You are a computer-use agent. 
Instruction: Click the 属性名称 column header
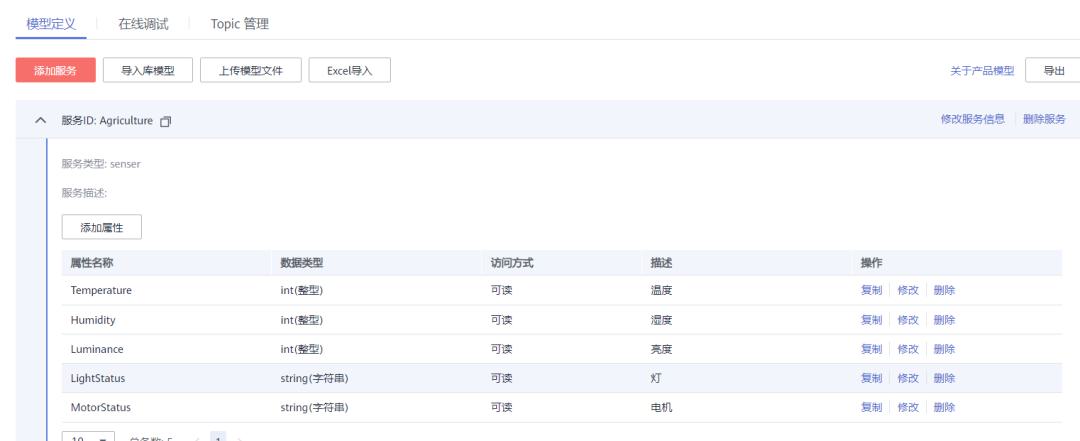pos(92,263)
